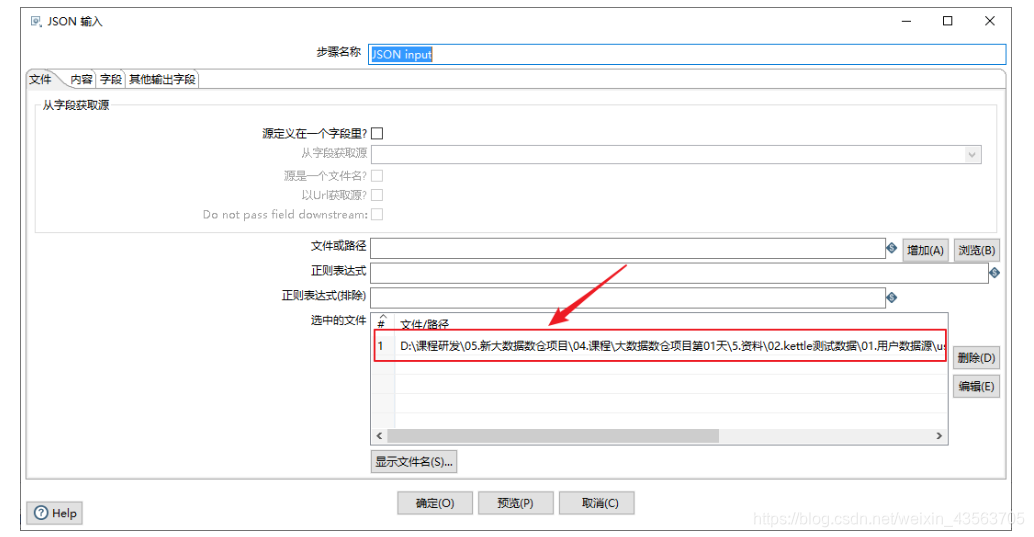Screen dimensions: 1034x537
Task: Click the 文件或路径 input field
Action: click(628, 249)
